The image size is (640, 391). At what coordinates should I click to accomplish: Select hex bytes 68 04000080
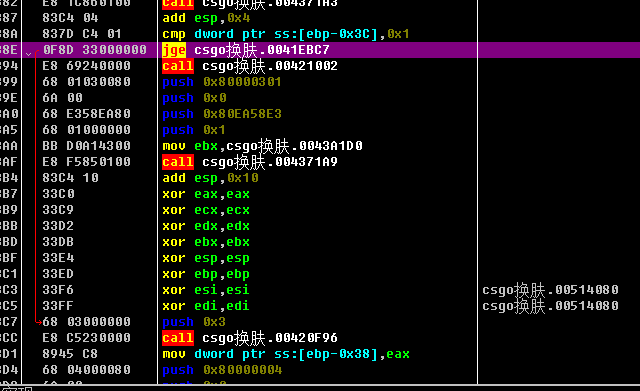[x=87, y=369]
